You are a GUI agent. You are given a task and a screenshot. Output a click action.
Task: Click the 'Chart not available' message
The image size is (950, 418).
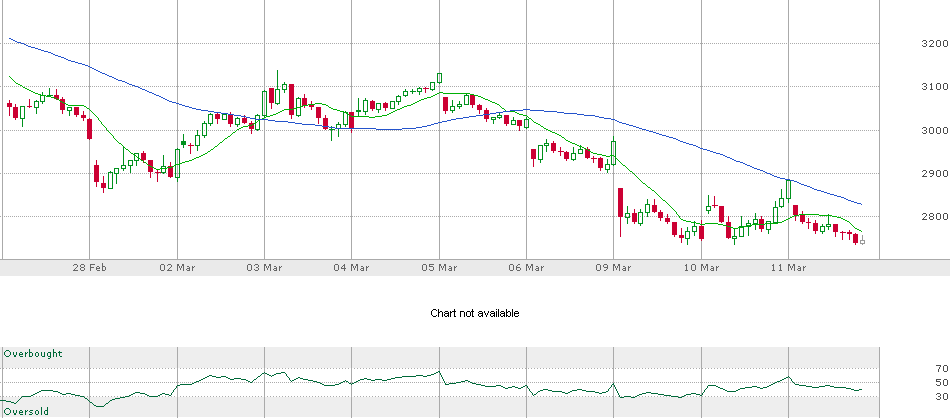coord(474,313)
